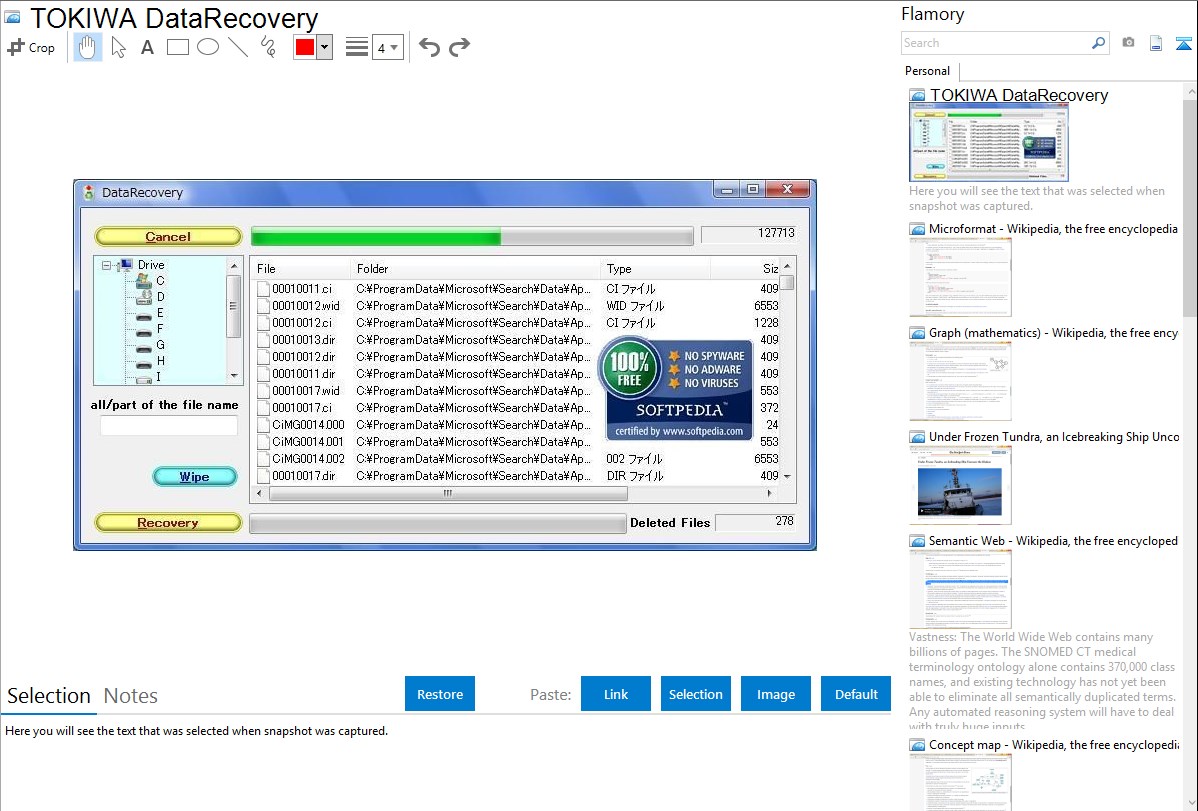Open the Microformat Wikipedia snapshot thumbnail

(x=960, y=277)
